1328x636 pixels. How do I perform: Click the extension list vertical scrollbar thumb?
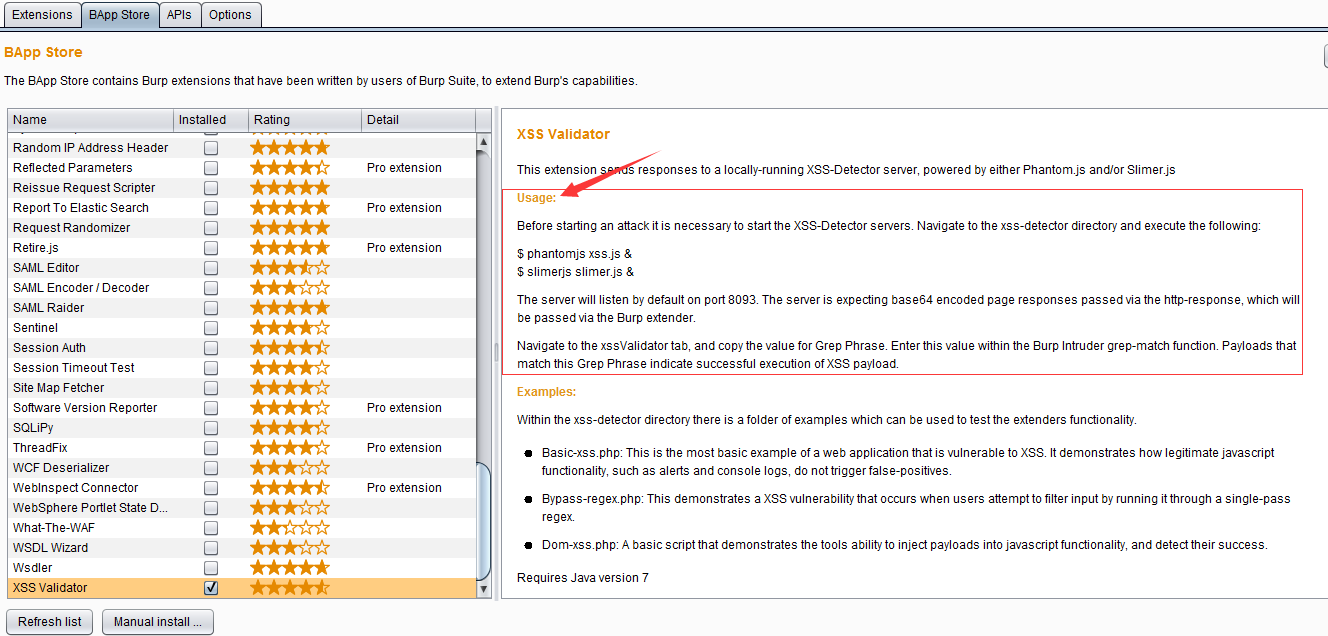coord(484,520)
